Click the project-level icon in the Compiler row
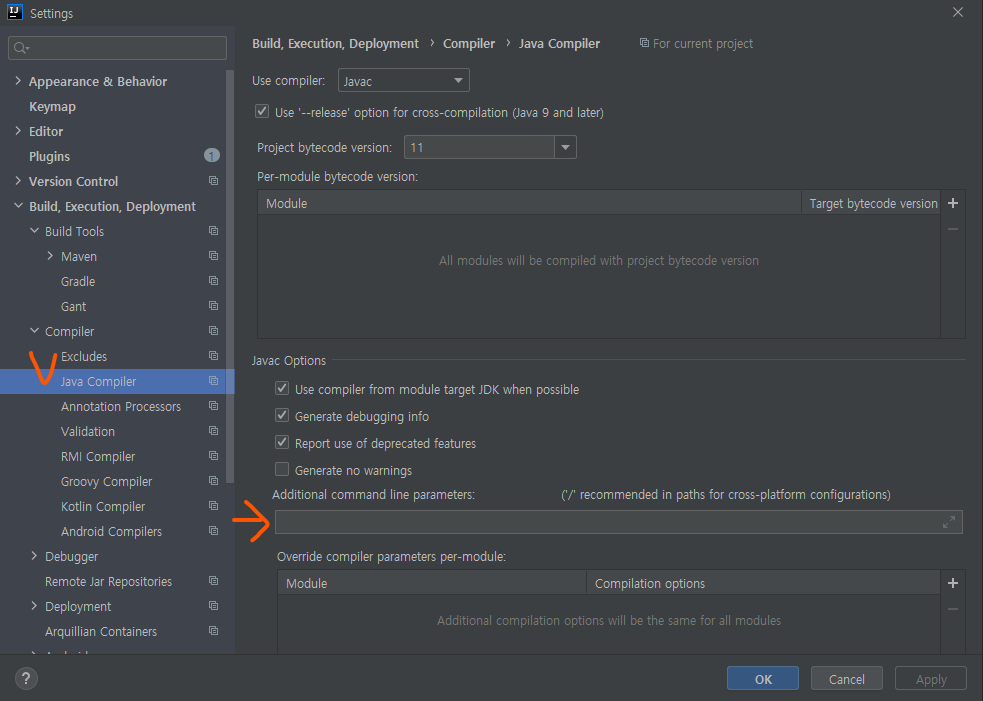The height and width of the screenshot is (701, 983). click(213, 331)
